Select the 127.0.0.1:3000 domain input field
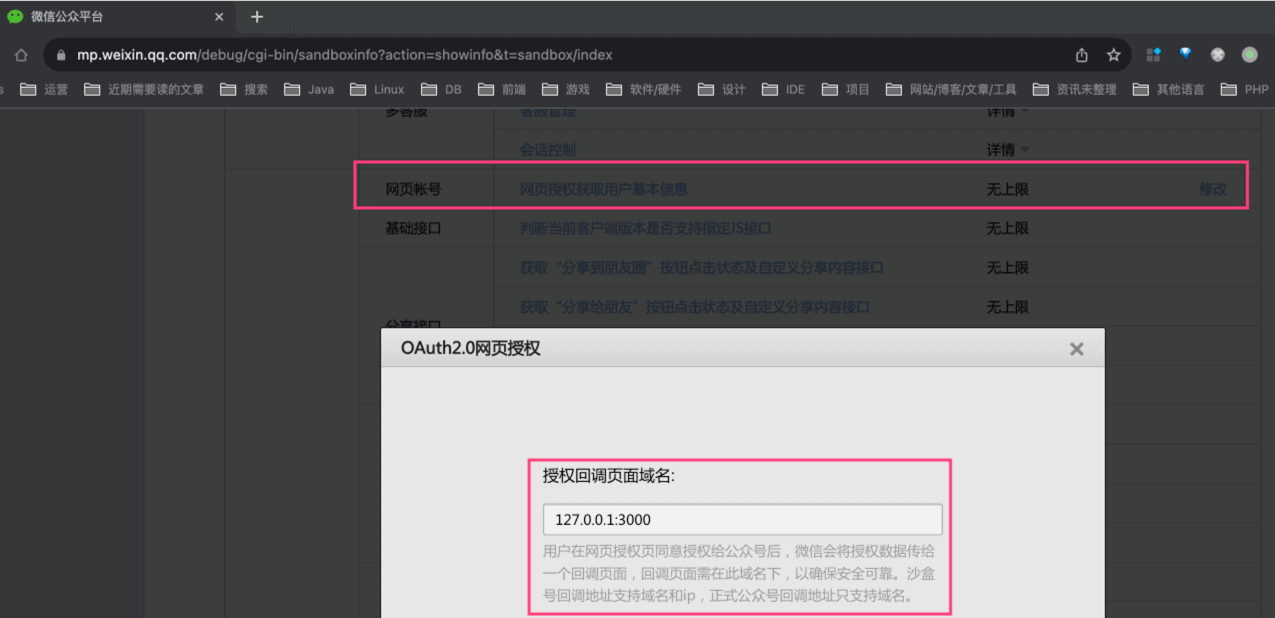Screen dimensions: 1275x618 tap(741, 519)
